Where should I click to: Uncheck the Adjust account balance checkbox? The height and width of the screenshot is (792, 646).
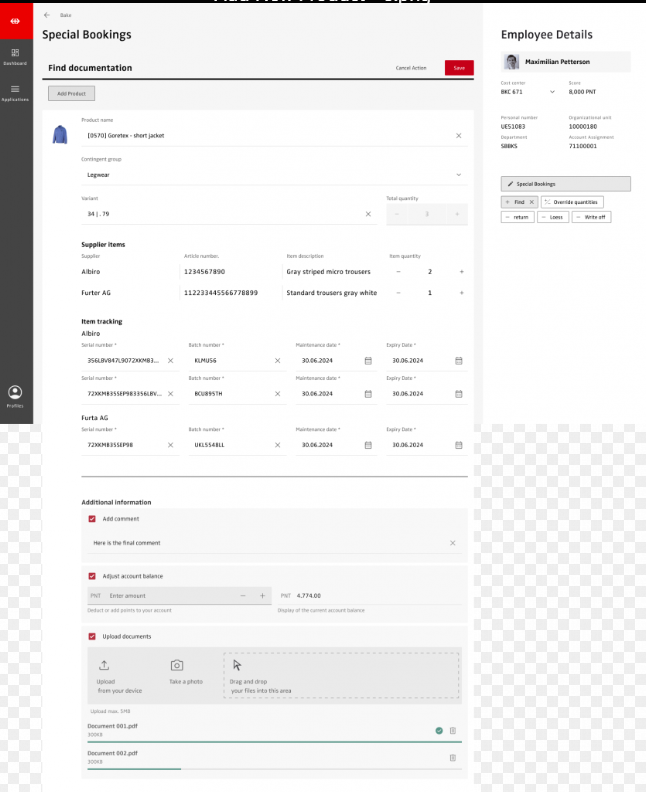92,576
